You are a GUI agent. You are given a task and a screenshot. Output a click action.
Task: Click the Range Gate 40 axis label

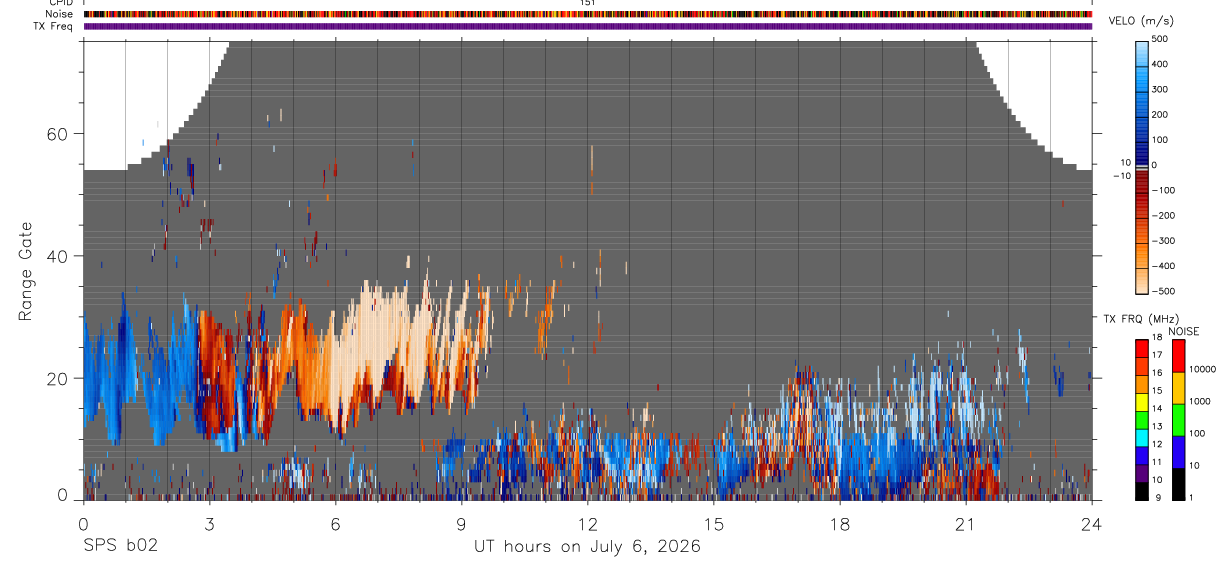pyautogui.click(x=61, y=256)
